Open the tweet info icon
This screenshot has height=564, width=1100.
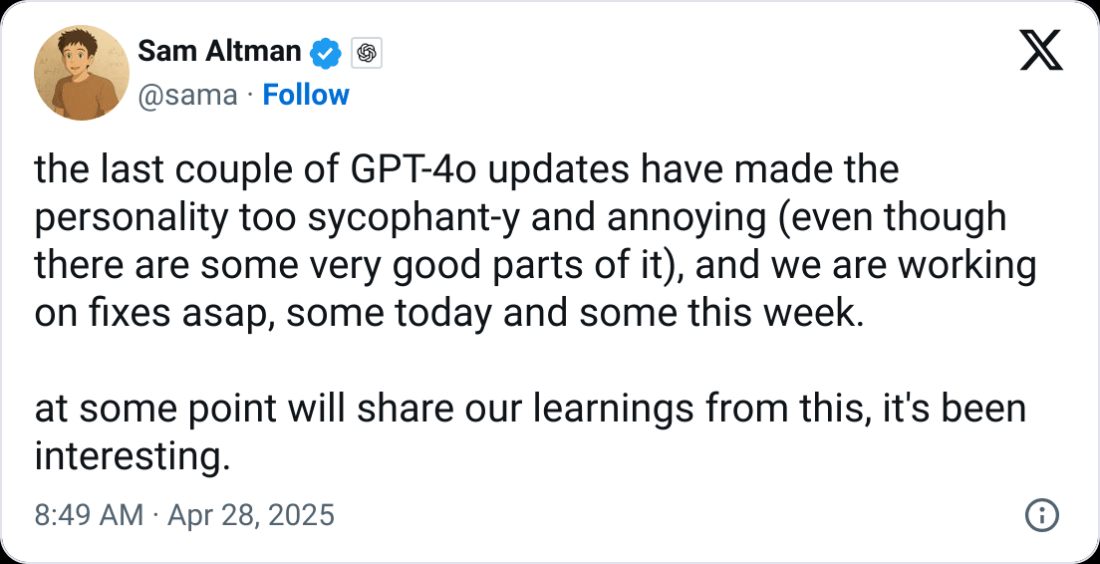click(x=1042, y=516)
